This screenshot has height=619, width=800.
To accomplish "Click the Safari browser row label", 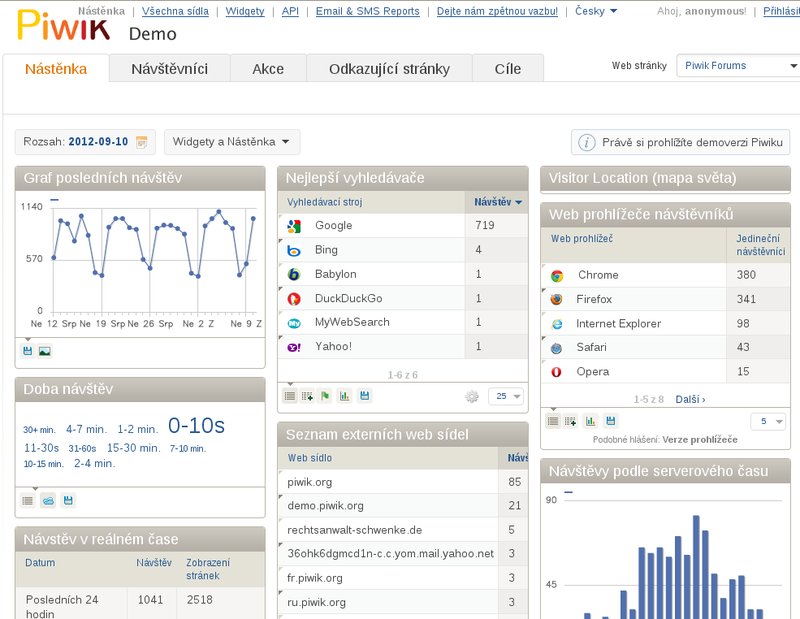I will [591, 348].
